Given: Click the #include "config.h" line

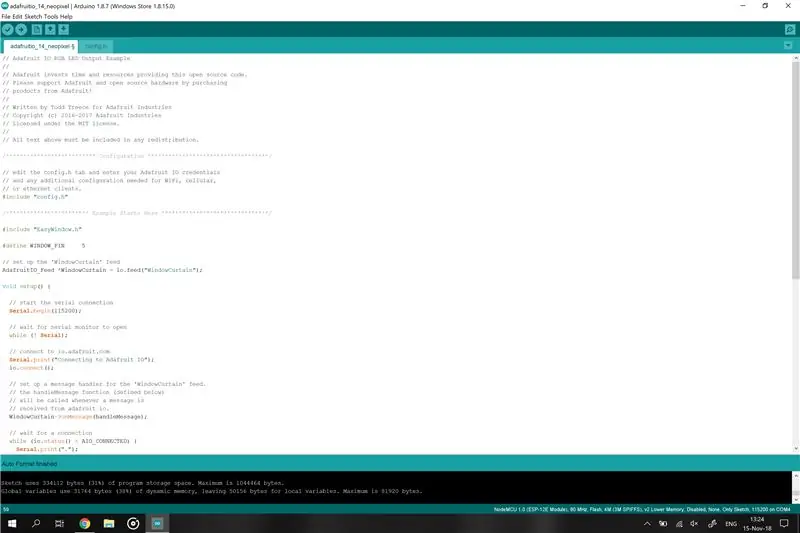Looking at the screenshot, I should coord(35,197).
